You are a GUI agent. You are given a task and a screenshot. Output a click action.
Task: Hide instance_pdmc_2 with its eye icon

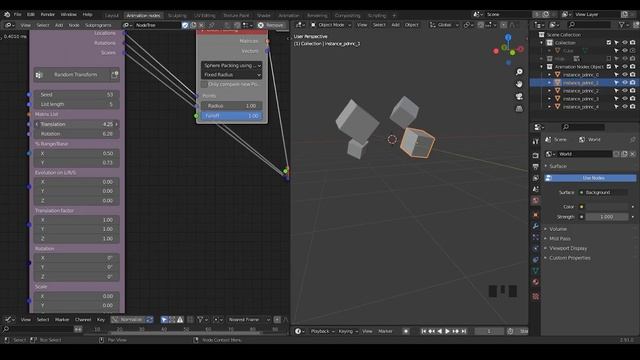(624, 91)
